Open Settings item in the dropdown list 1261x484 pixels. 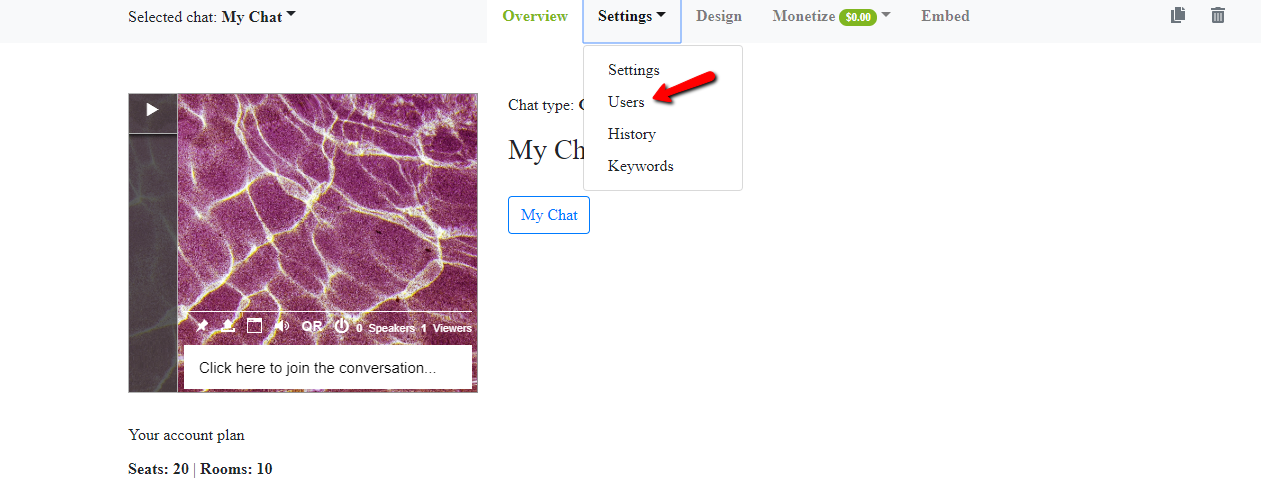coord(634,70)
